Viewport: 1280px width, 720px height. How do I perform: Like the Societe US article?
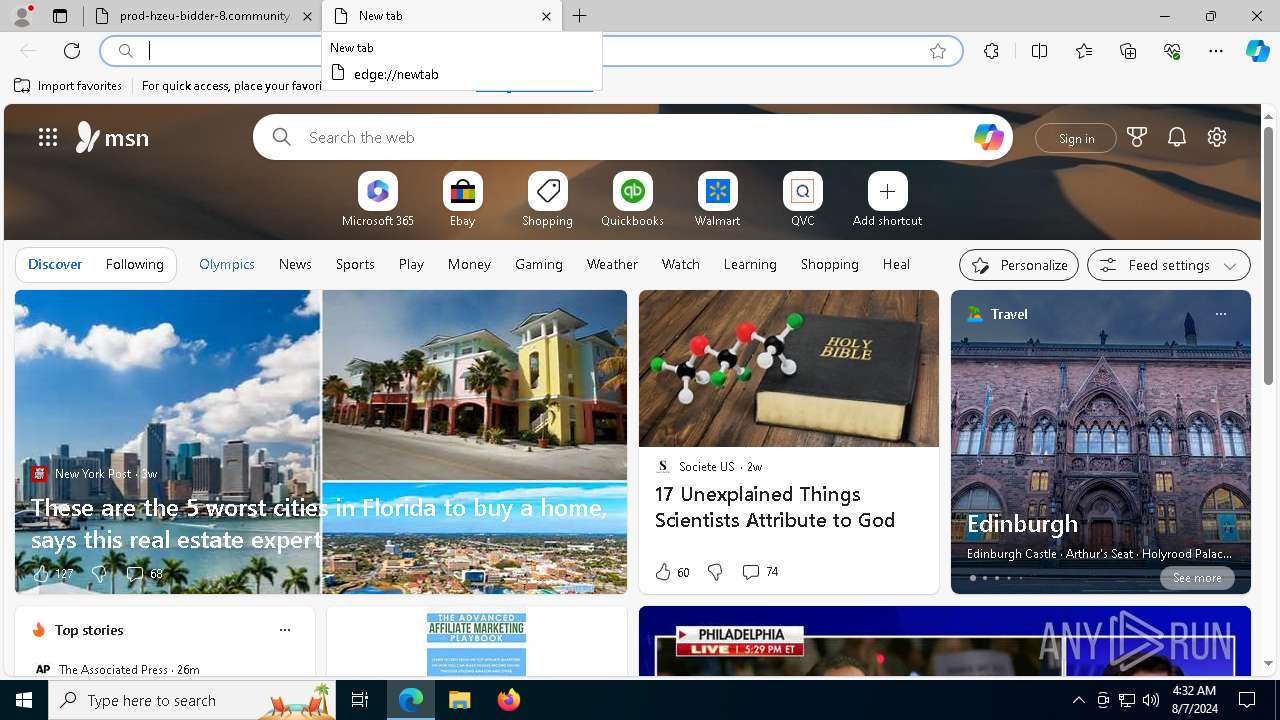663,572
